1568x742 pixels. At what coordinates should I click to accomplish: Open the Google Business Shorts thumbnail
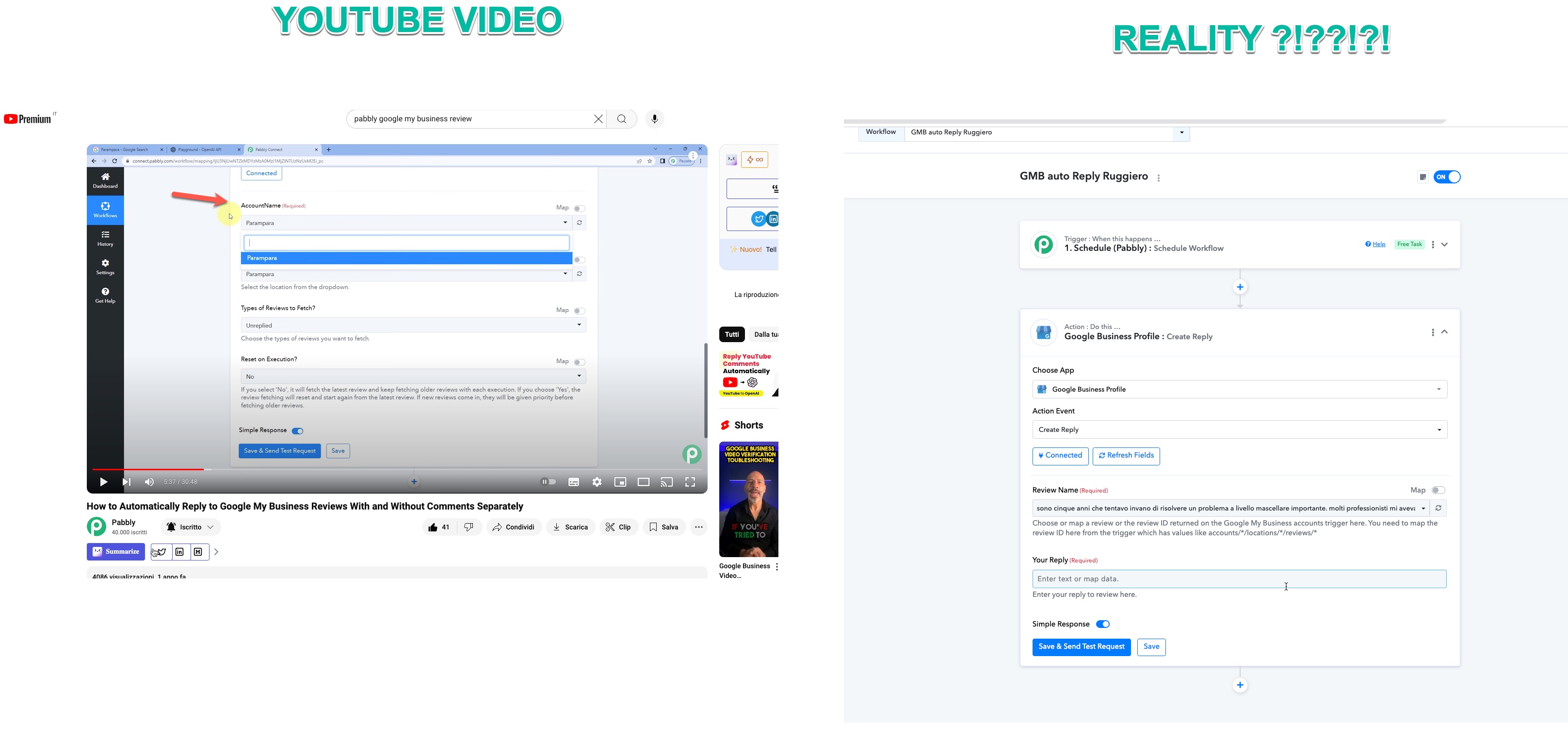point(749,499)
